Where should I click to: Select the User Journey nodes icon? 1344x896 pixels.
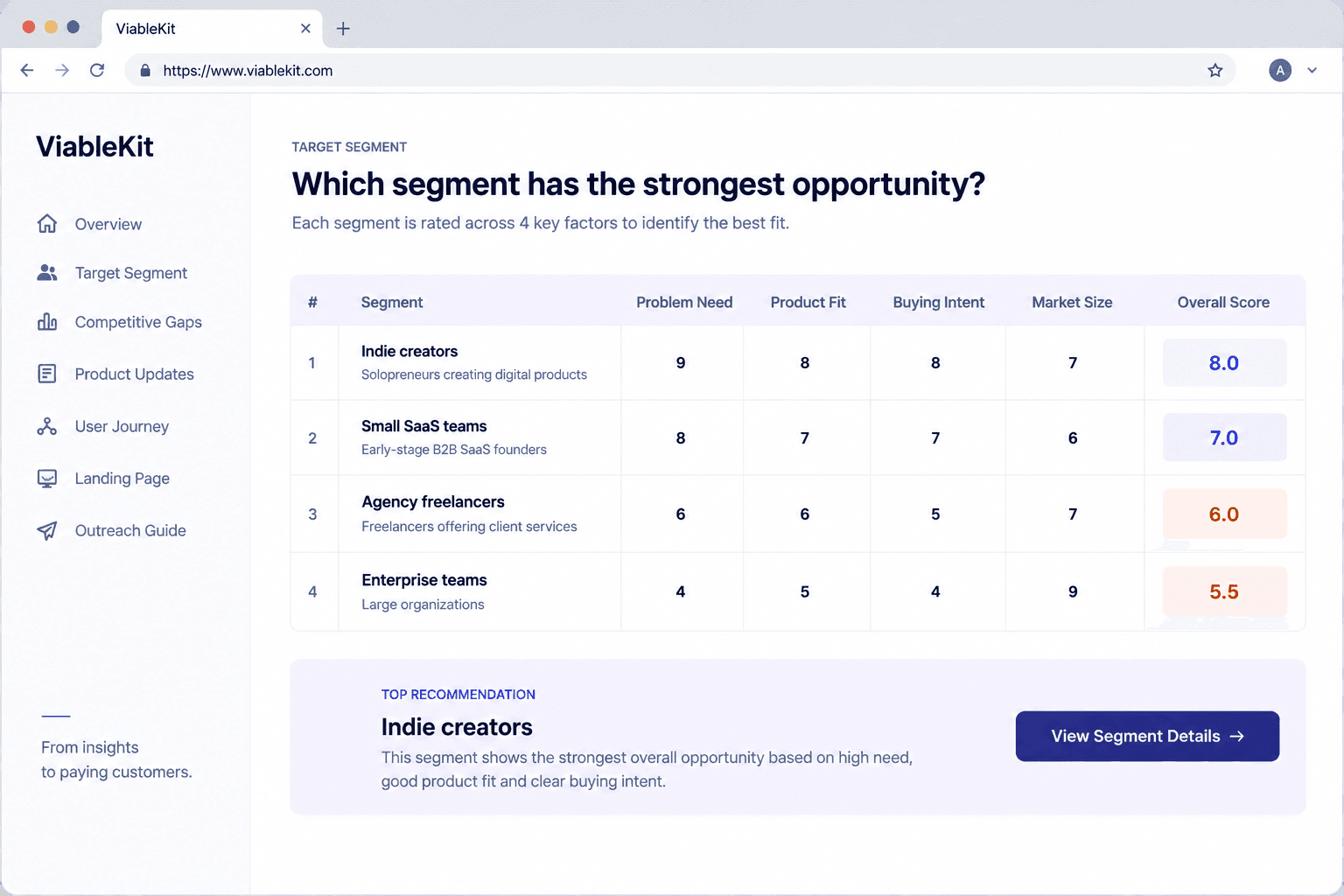(47, 426)
